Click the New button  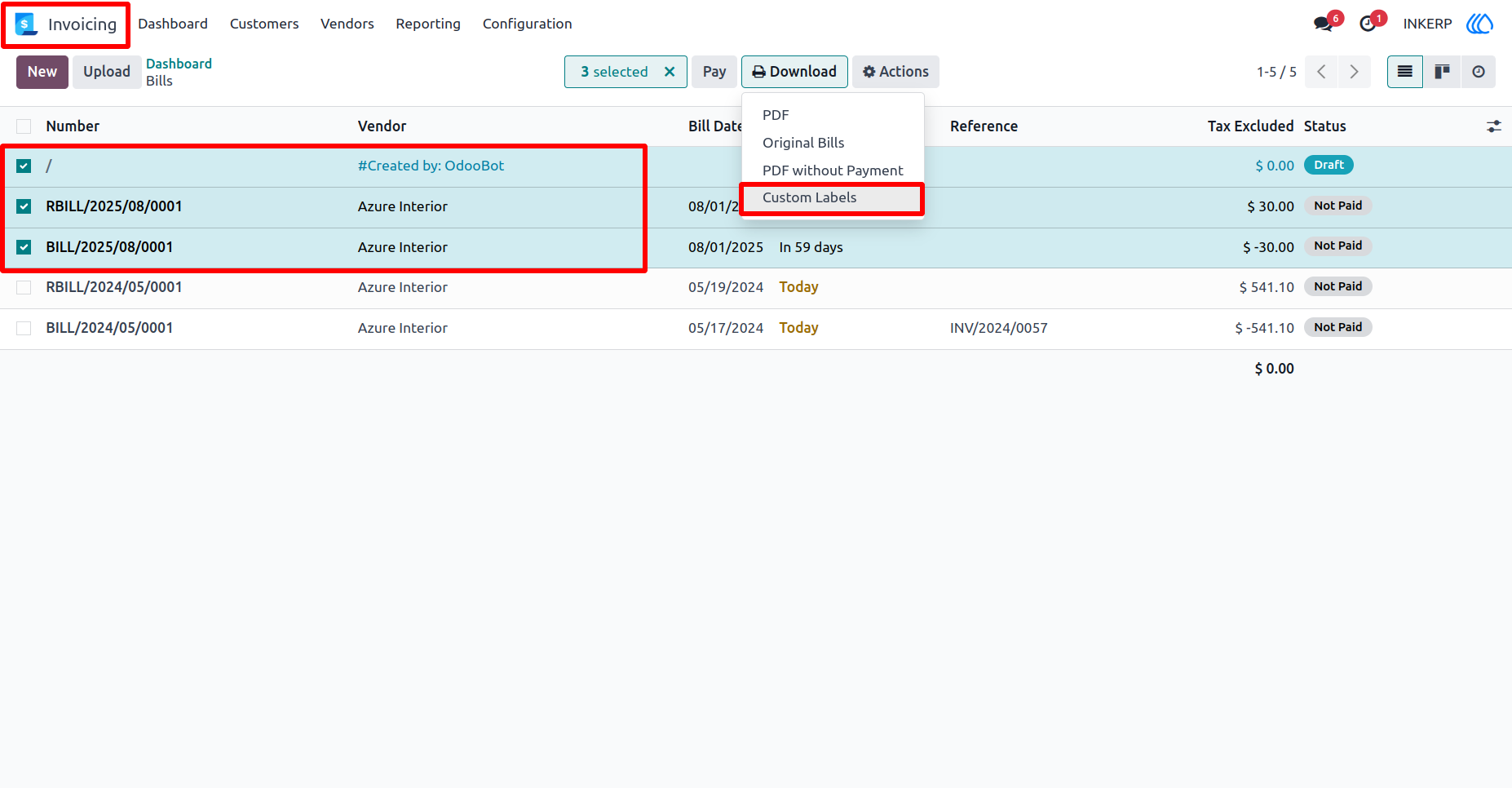(x=42, y=72)
